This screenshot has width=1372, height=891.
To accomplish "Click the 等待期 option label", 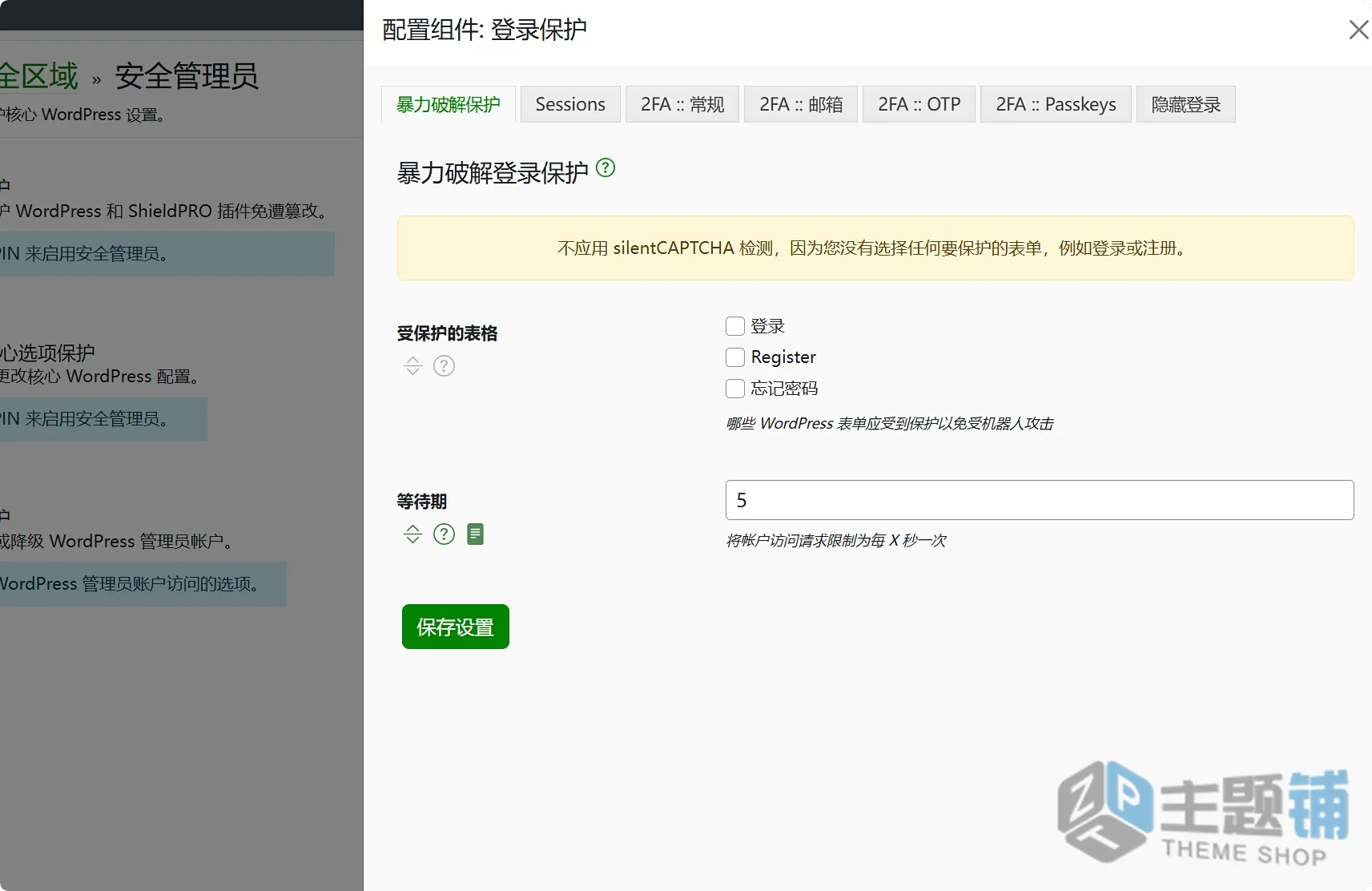I will point(422,502).
